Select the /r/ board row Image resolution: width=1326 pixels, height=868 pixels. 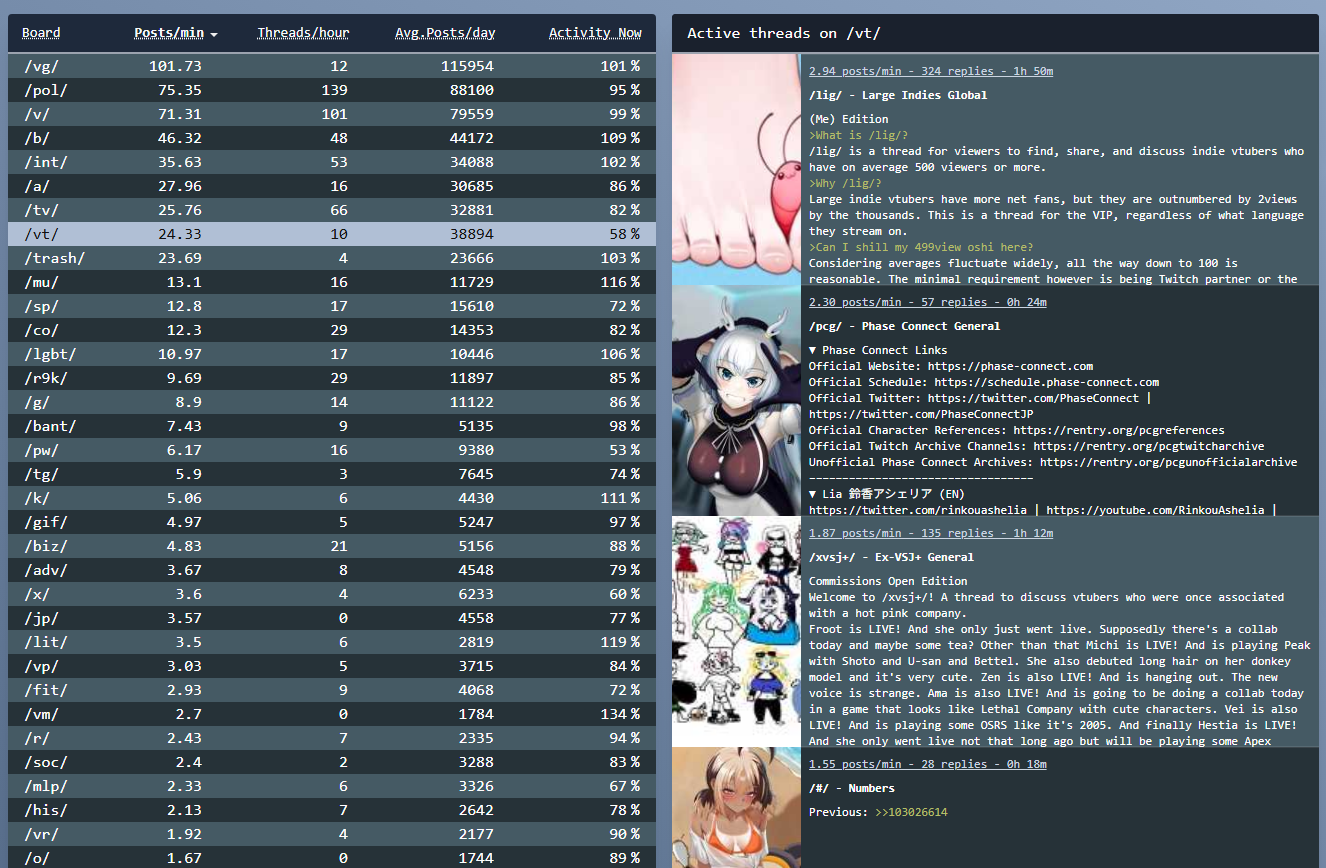[332, 738]
